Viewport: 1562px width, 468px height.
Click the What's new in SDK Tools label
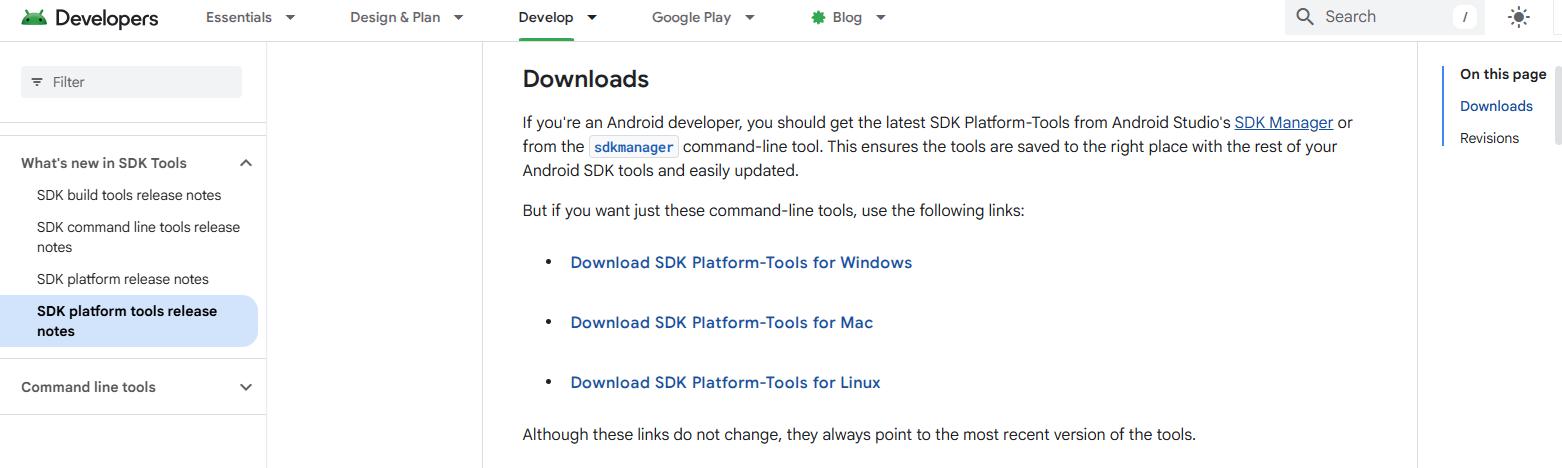coord(104,163)
